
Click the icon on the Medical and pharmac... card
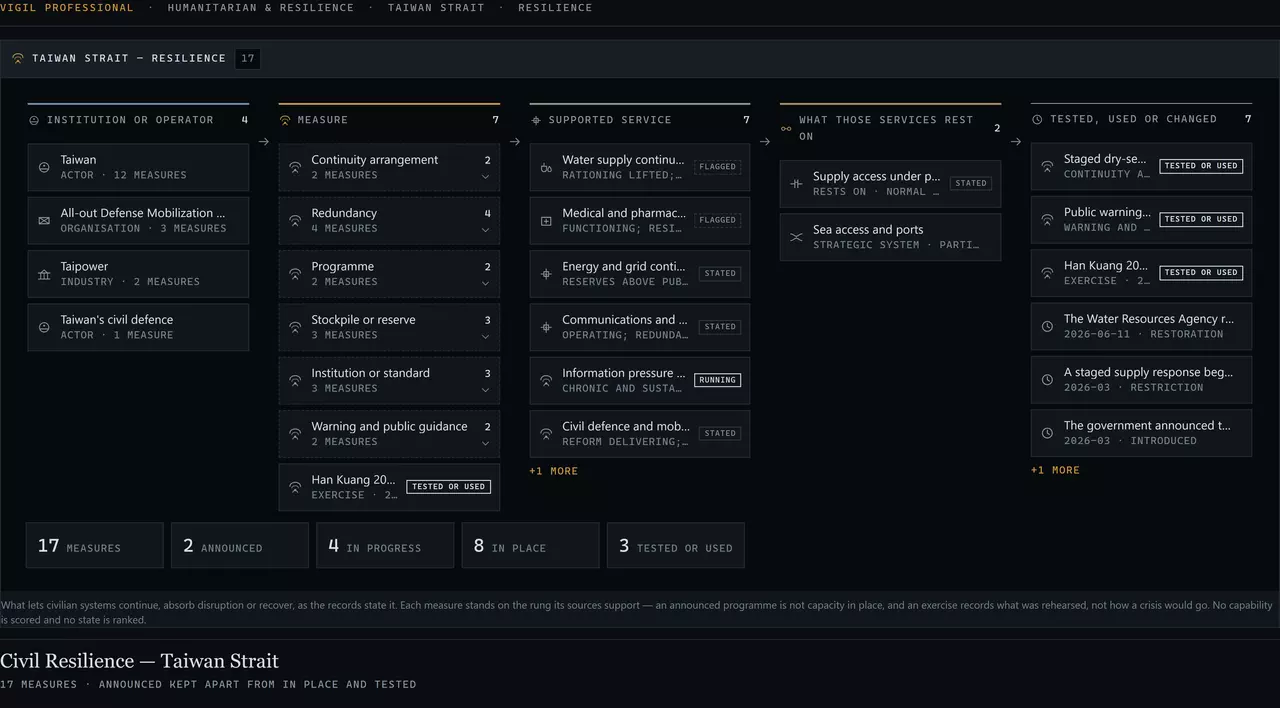(x=546, y=220)
